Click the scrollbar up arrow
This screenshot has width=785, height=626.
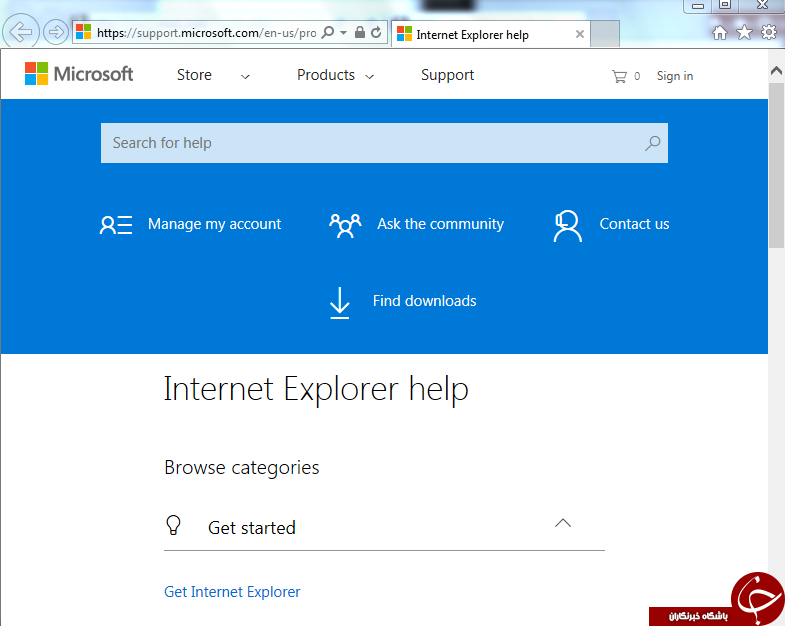(x=776, y=71)
